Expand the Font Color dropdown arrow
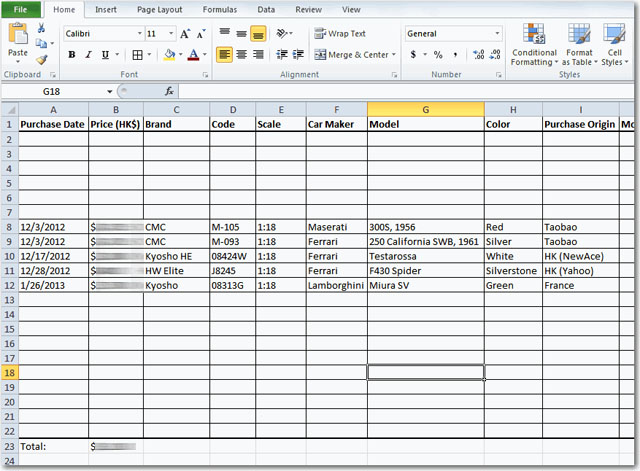The image size is (640, 471). tap(204, 54)
